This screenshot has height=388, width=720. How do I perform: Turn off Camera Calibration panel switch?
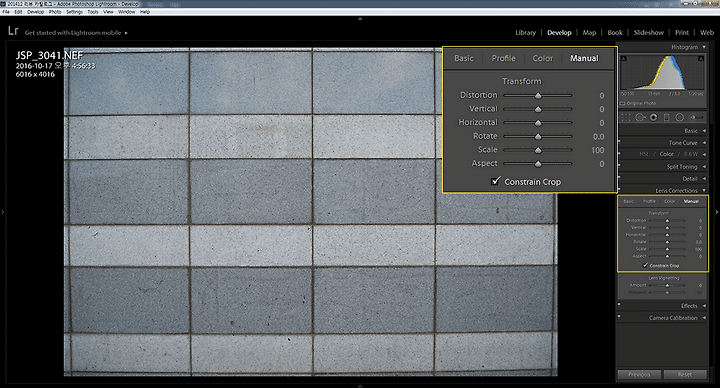(619, 317)
